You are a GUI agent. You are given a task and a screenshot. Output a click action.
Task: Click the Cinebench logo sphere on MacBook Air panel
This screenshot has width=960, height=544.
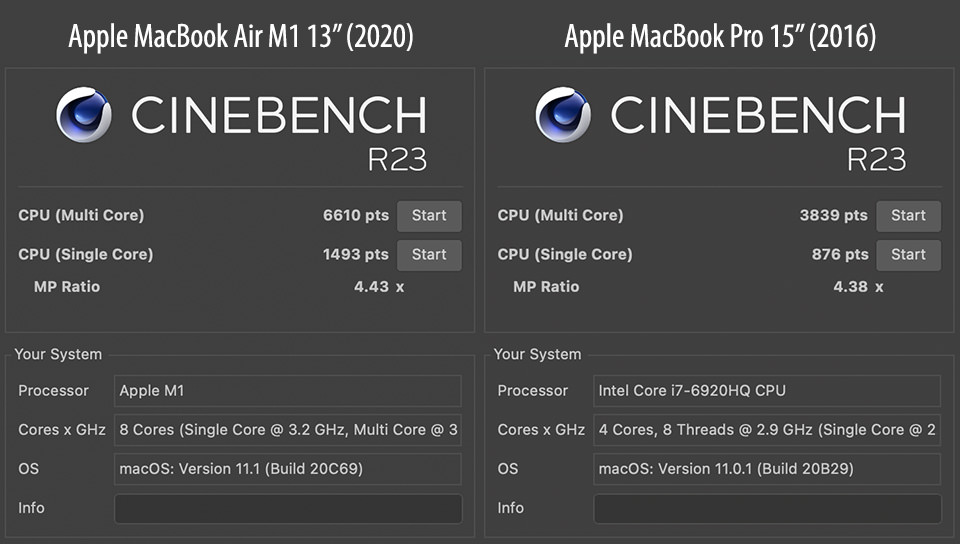(83, 115)
